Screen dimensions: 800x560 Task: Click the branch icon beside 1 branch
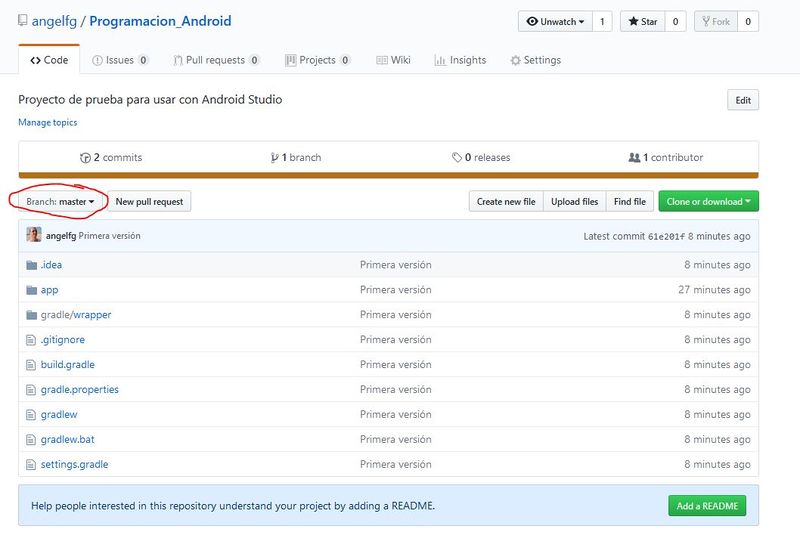(274, 158)
